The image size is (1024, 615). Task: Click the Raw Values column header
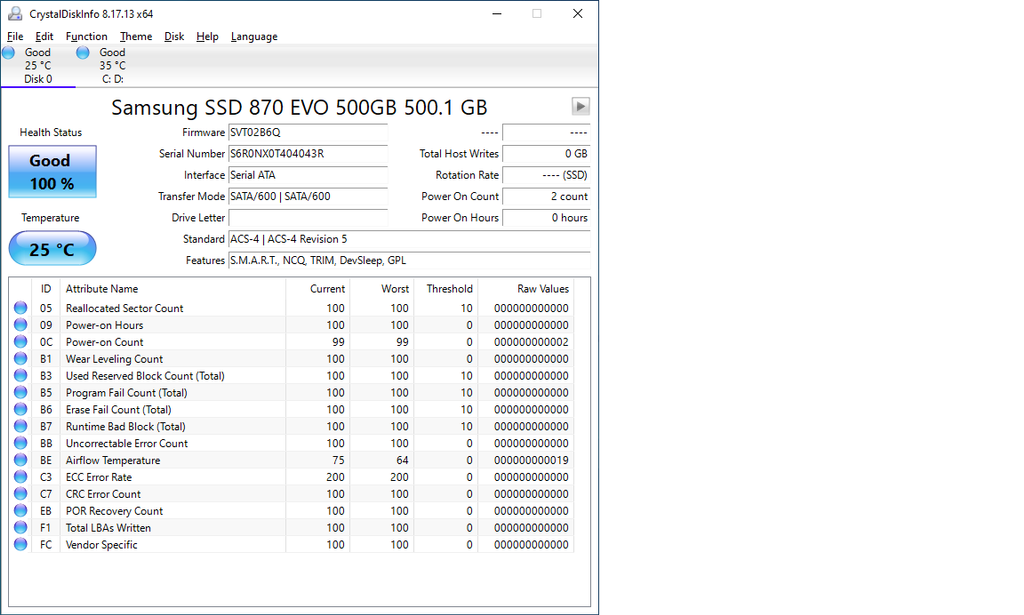click(542, 289)
